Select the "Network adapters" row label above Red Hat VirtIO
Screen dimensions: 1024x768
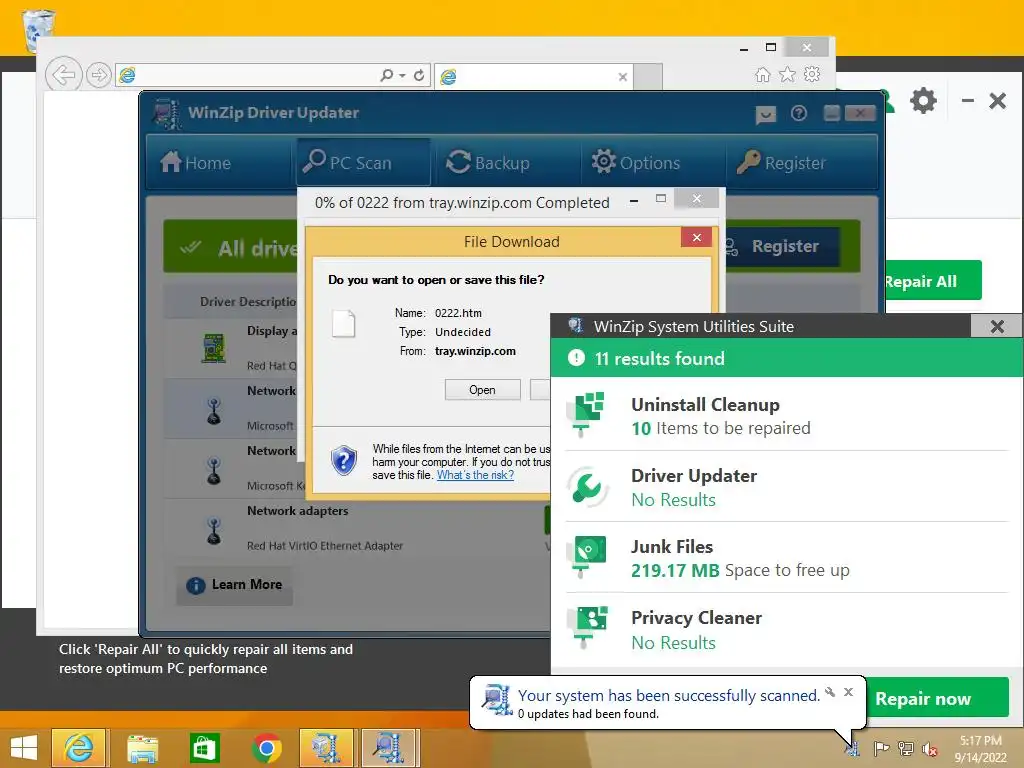coord(297,511)
